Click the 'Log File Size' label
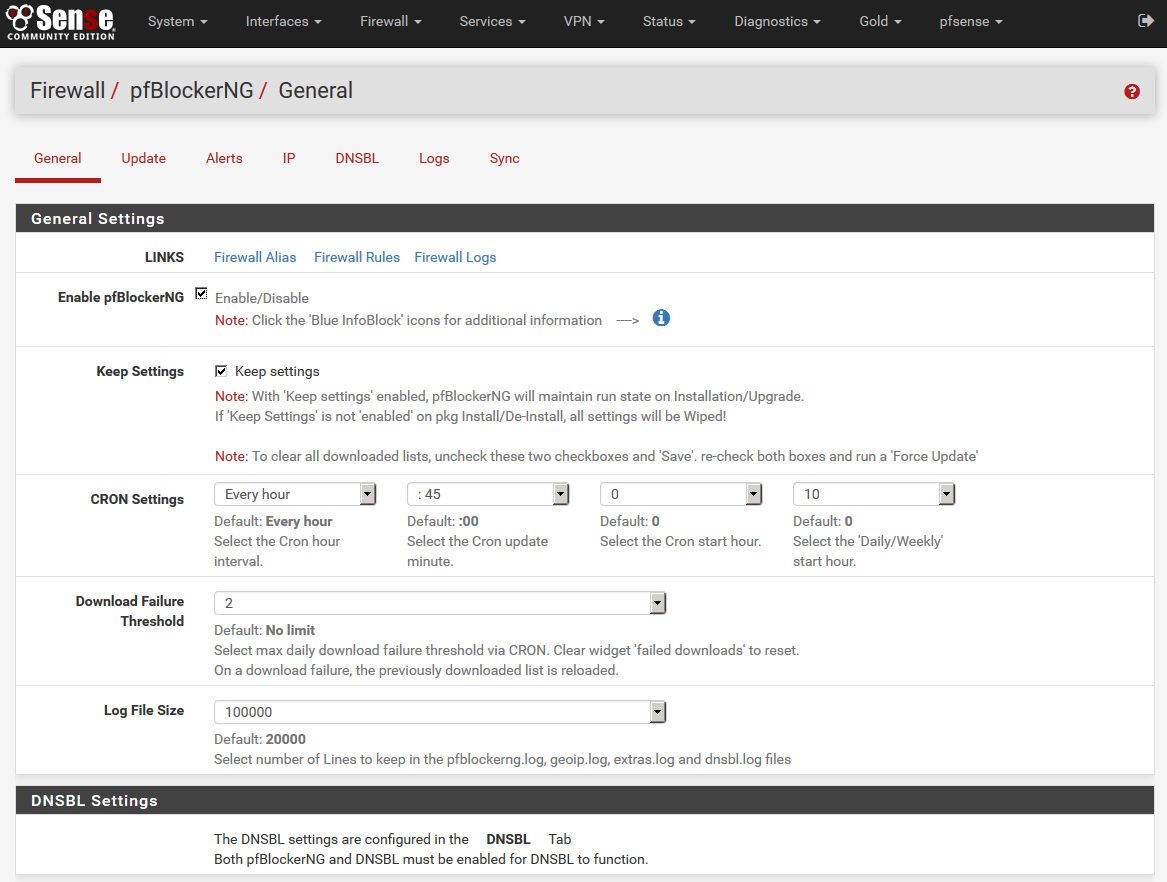Image resolution: width=1167 pixels, height=882 pixels. pos(144,710)
